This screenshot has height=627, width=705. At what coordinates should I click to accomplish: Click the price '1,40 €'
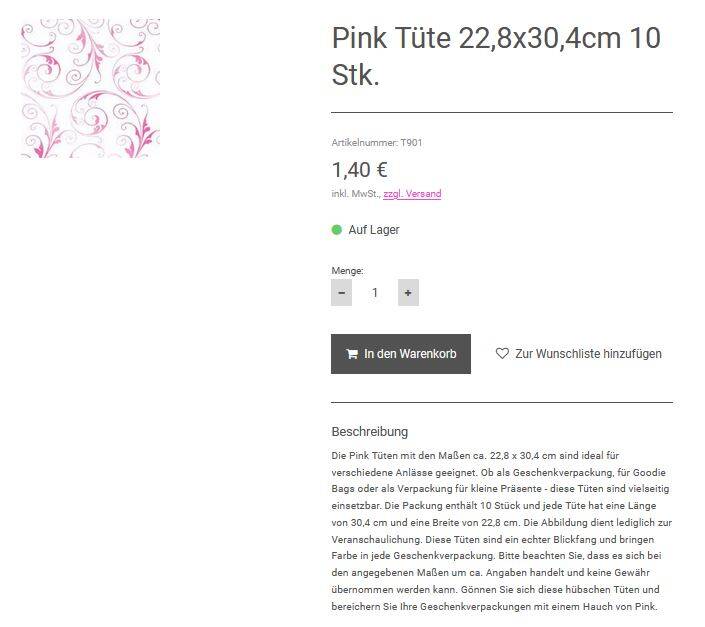pos(360,170)
